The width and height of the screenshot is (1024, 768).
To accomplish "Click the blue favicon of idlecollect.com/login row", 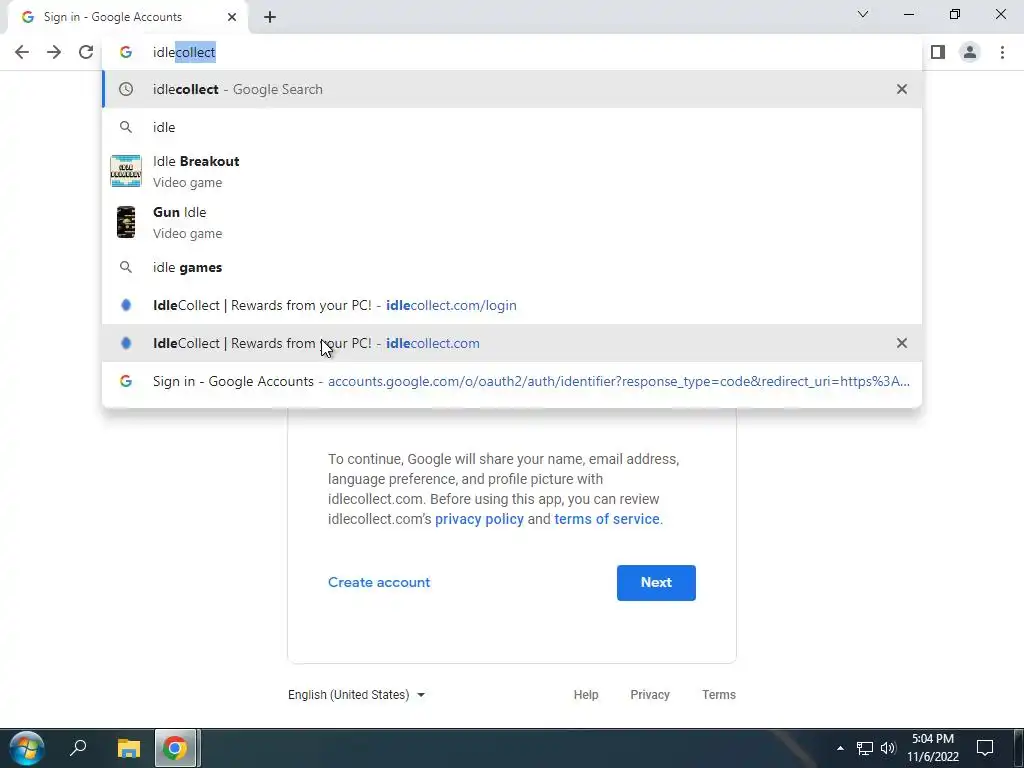I will click(126, 305).
